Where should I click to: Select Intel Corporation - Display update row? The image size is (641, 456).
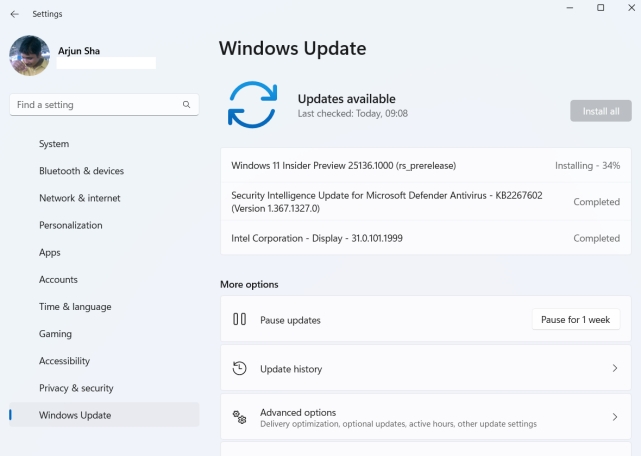click(x=426, y=238)
